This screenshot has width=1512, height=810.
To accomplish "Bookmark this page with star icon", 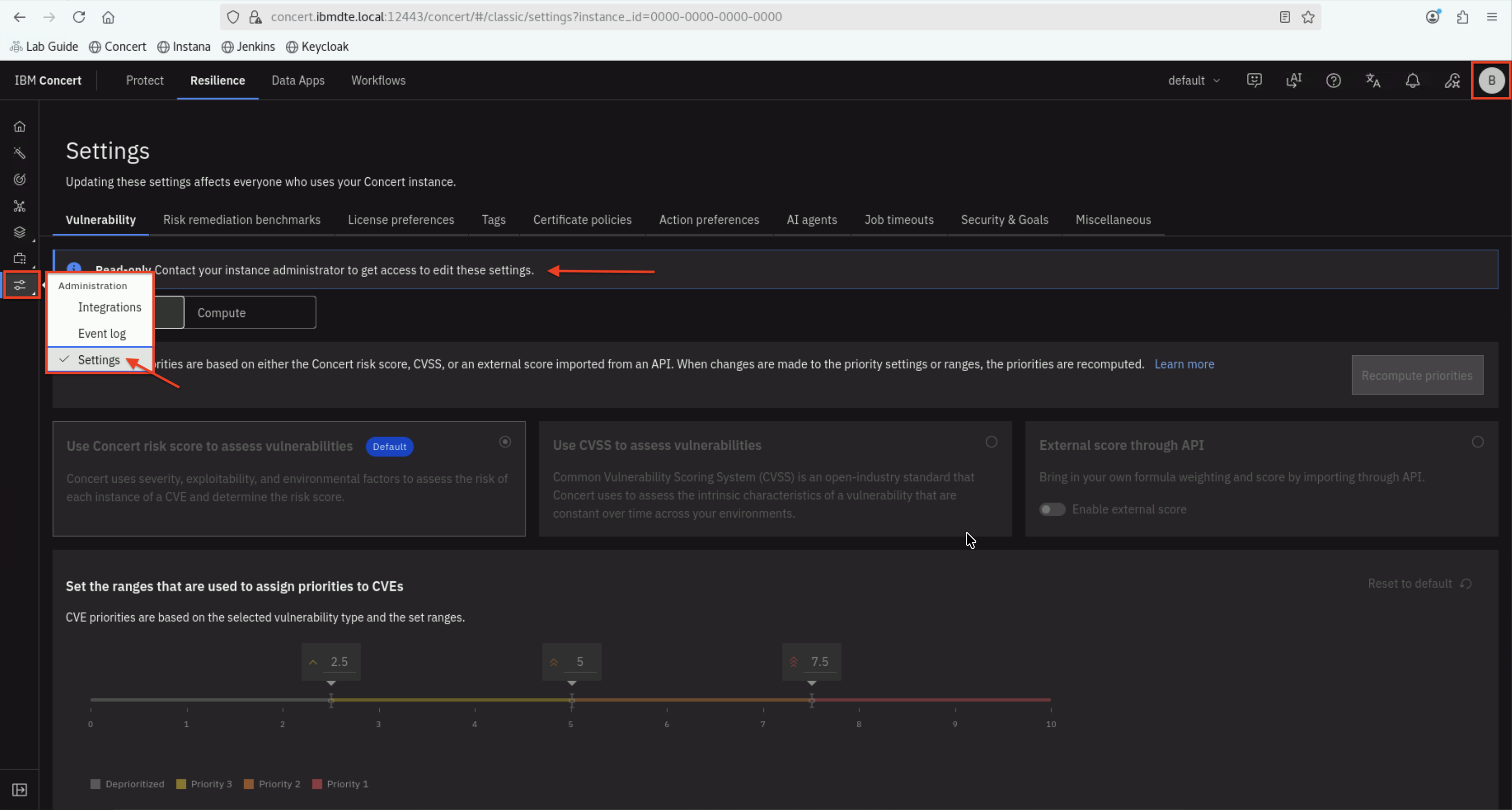I will pos(1308,17).
